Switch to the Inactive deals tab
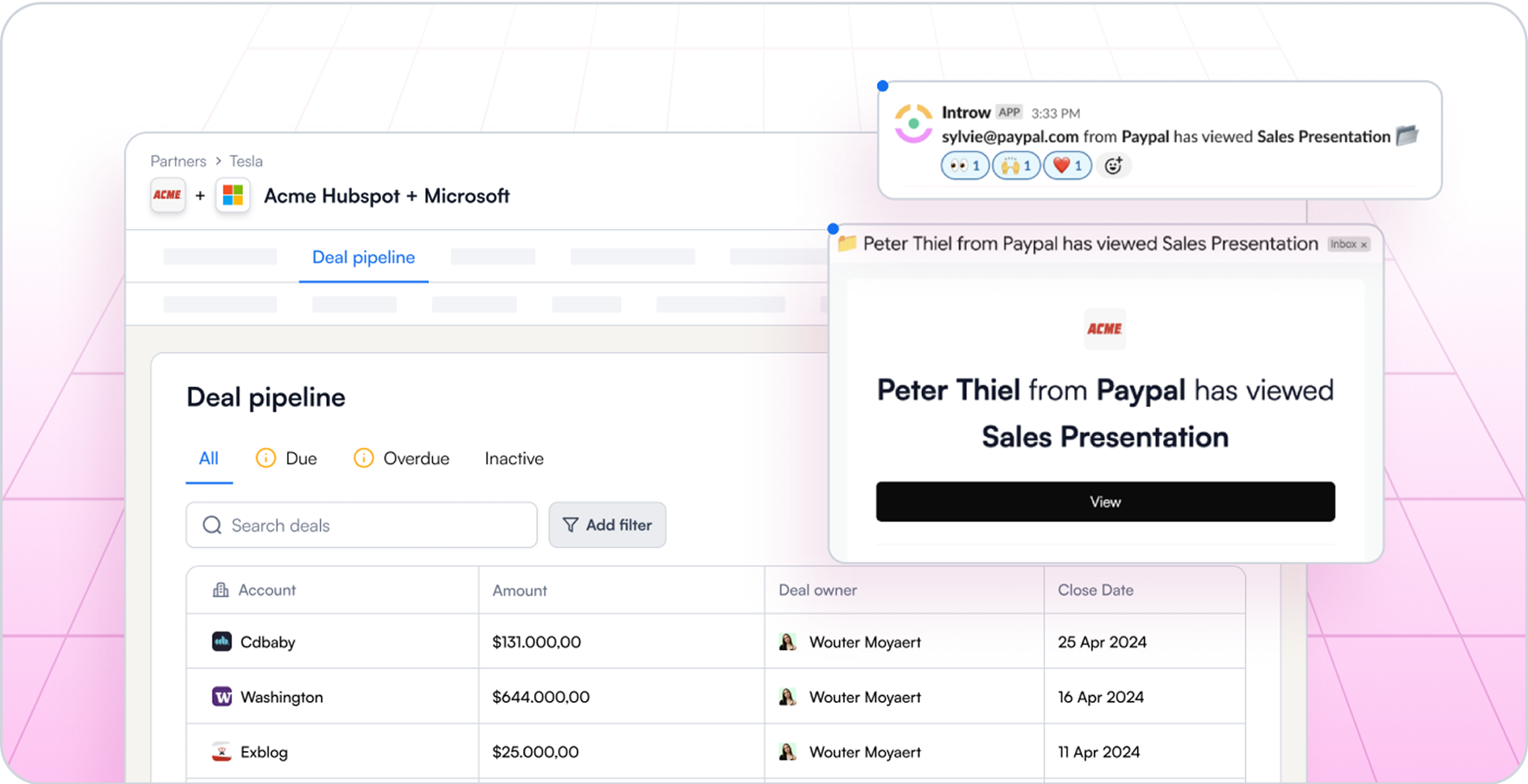The width and height of the screenshot is (1528, 784). pyautogui.click(x=514, y=459)
